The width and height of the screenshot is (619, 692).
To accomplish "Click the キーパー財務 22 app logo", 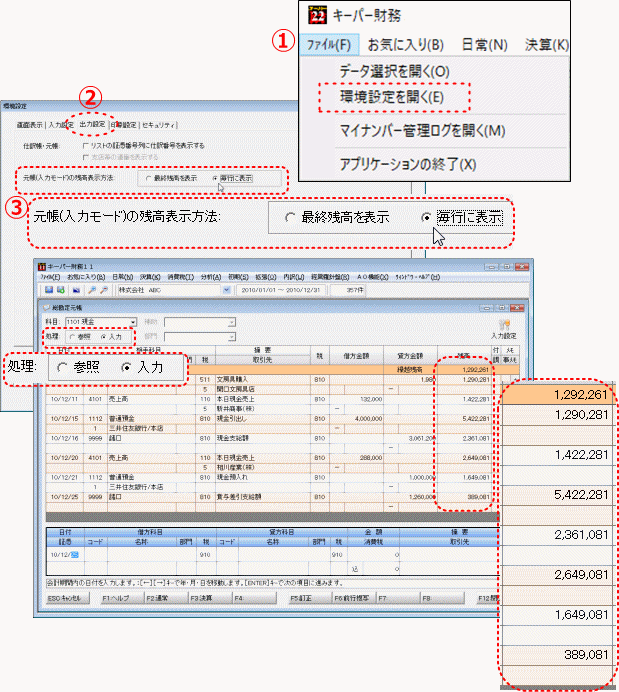I will pos(318,15).
